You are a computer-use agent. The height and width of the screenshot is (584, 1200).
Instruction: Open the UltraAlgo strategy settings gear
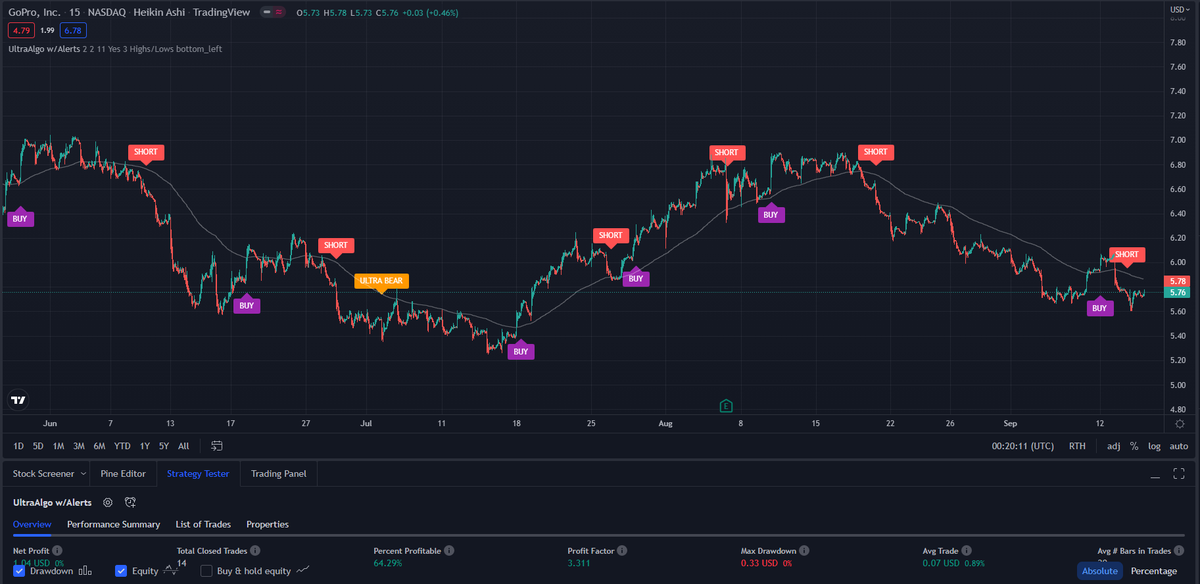tap(108, 502)
